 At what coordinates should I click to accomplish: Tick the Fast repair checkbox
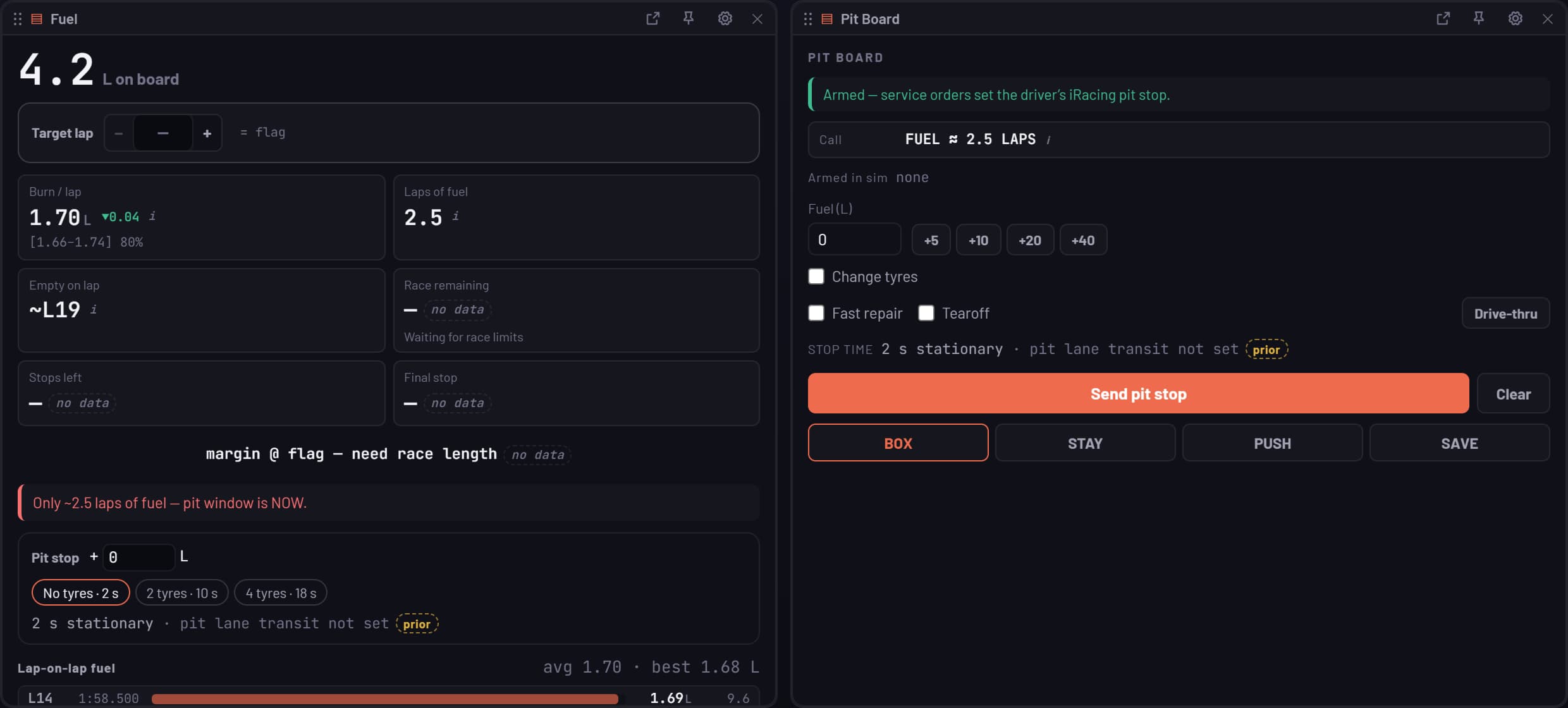pyautogui.click(x=816, y=313)
